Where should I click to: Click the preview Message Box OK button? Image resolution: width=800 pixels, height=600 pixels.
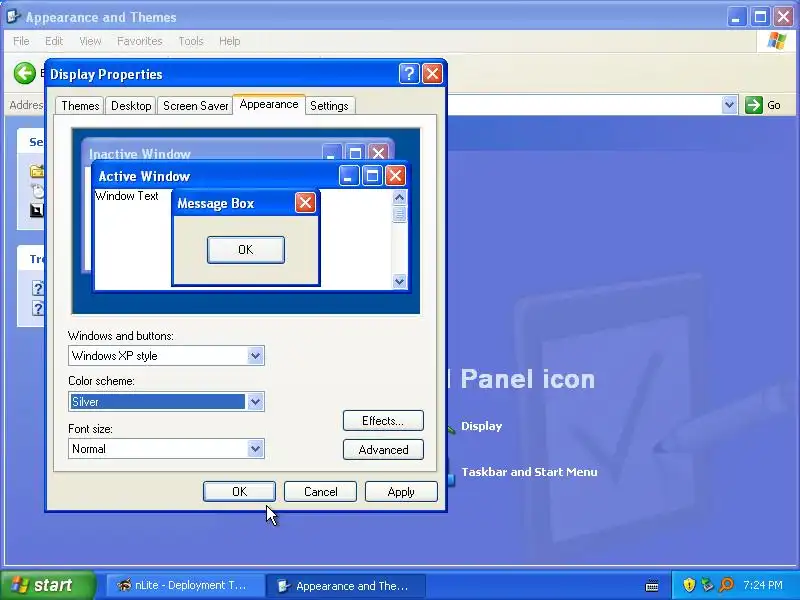click(x=246, y=249)
